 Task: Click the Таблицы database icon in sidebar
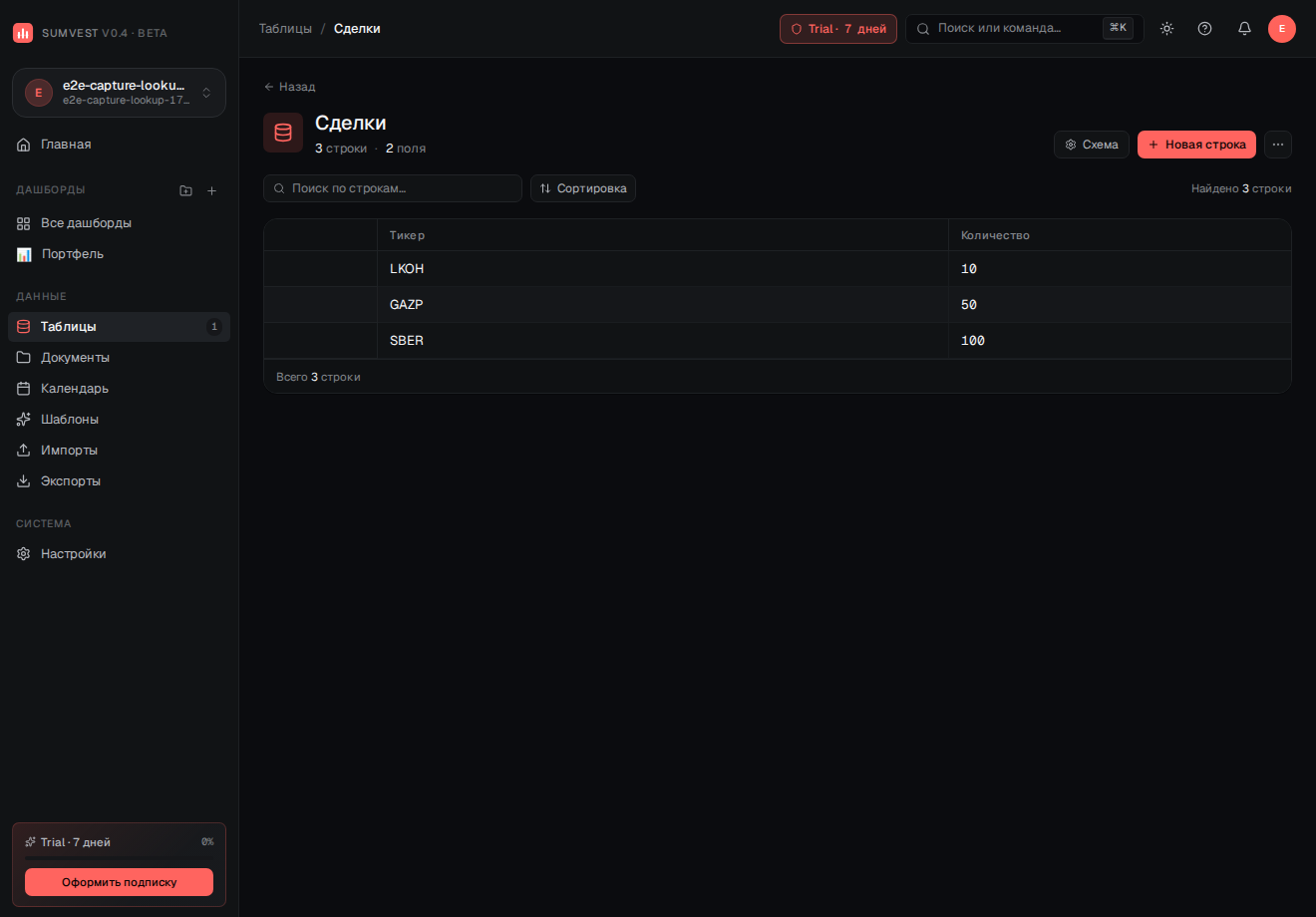(24, 327)
